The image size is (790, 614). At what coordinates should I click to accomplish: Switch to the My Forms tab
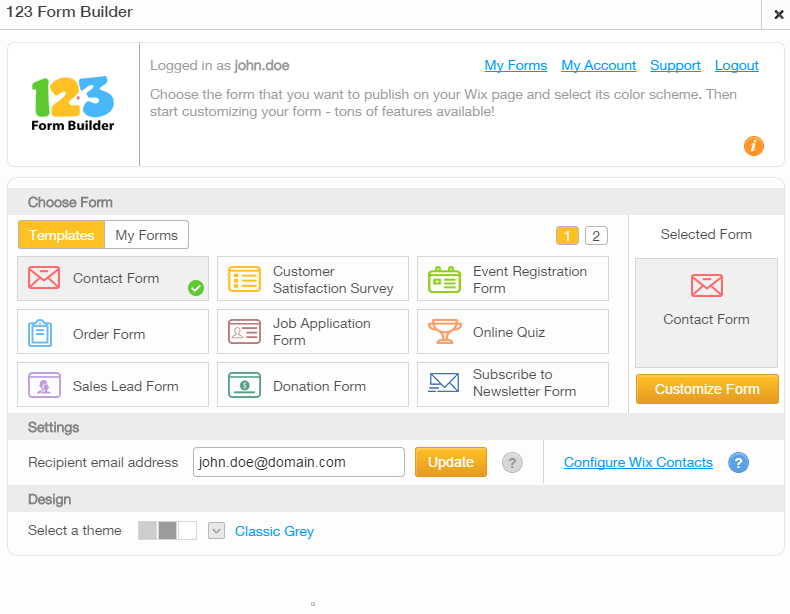coord(147,235)
